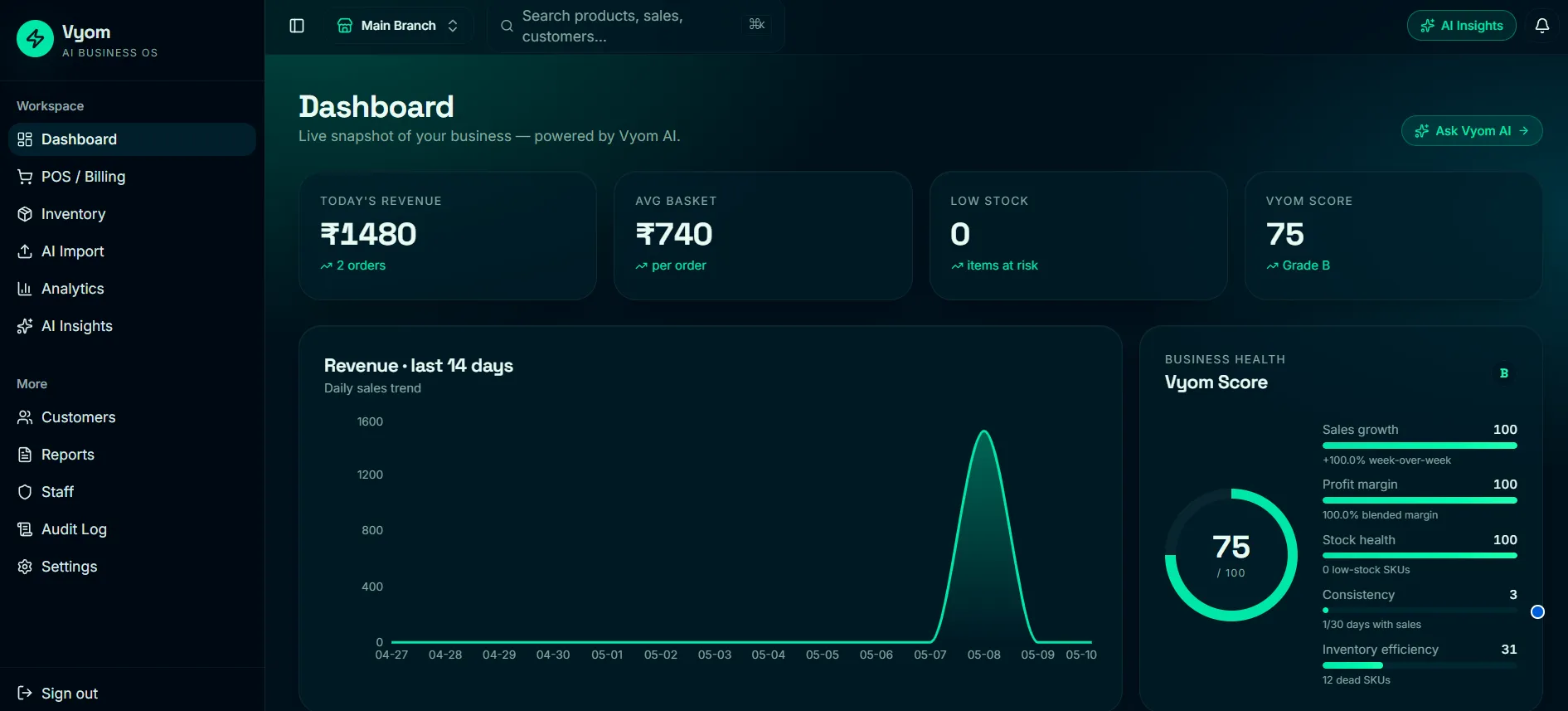The height and width of the screenshot is (711, 1568).
Task: Open AI Insights from the top bar
Action: [1461, 26]
